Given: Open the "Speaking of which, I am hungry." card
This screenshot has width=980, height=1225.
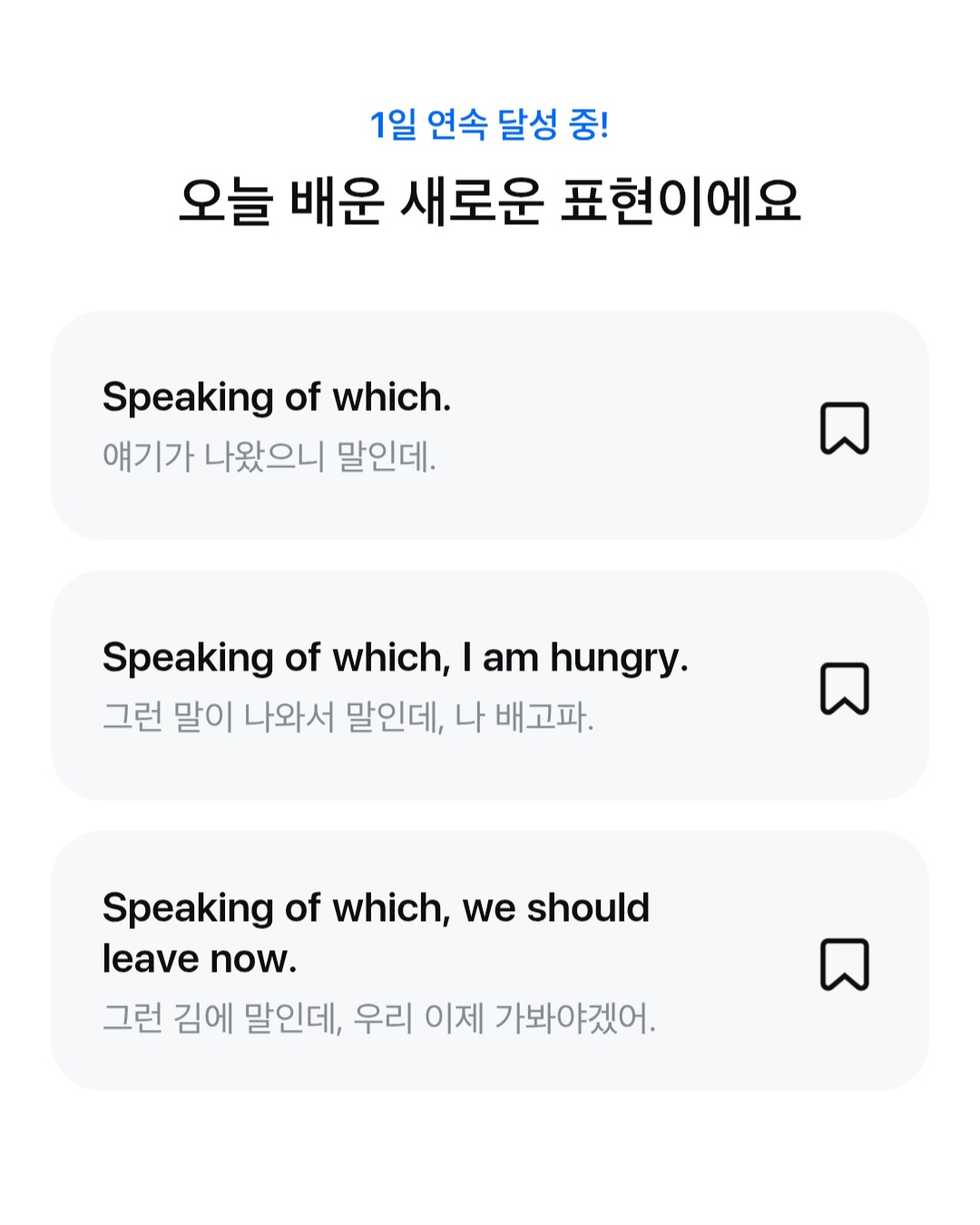Looking at the screenshot, I should tap(490, 685).
